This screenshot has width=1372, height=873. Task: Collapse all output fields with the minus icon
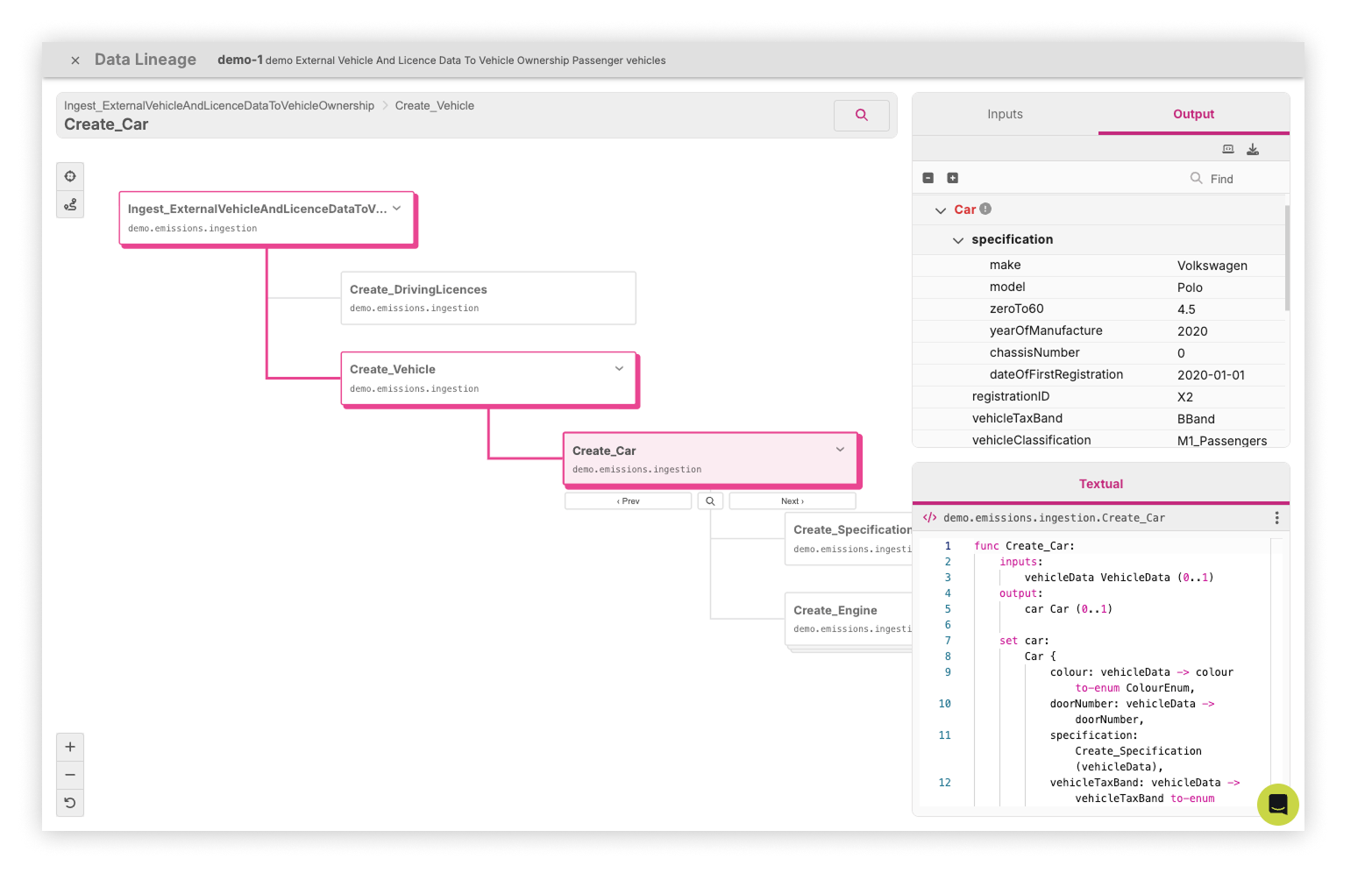[x=928, y=177]
